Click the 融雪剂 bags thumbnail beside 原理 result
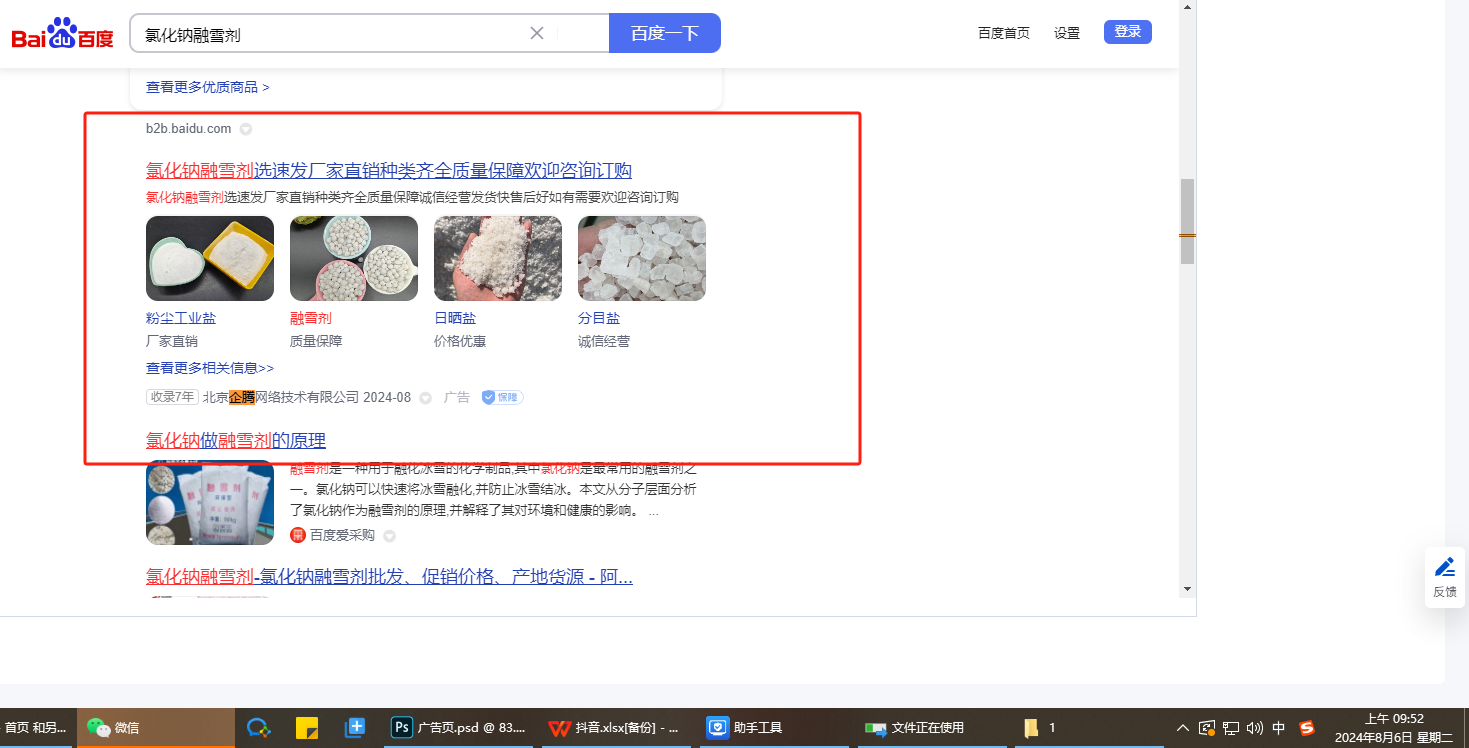The image size is (1469, 748). [x=210, y=502]
